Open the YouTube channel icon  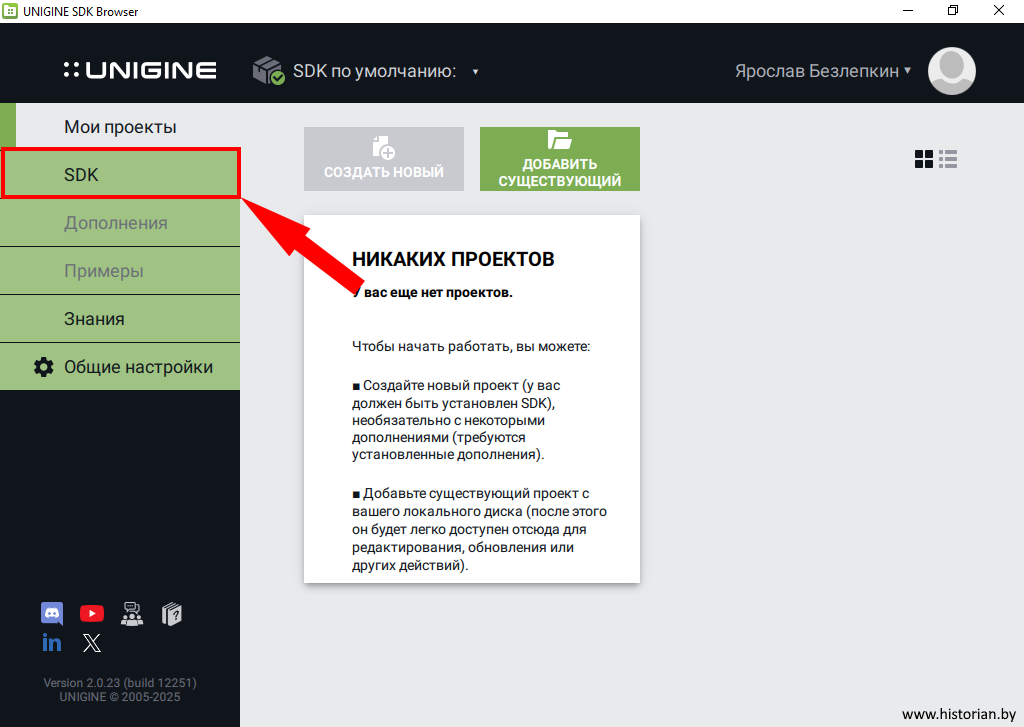(x=92, y=614)
